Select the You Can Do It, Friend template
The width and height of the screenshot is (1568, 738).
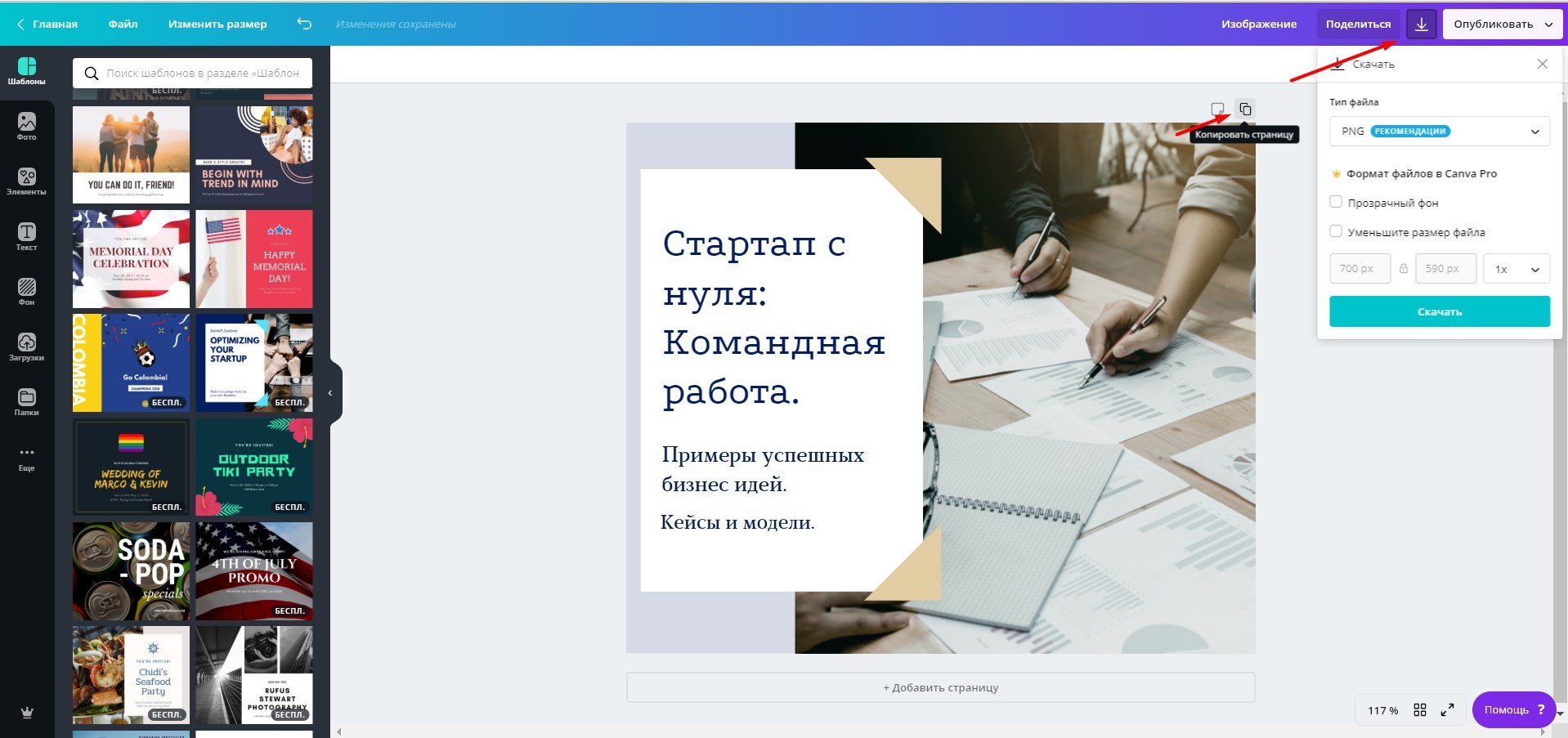131,154
